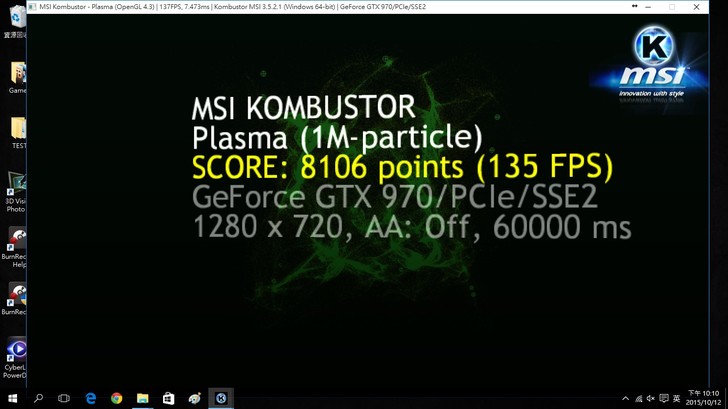
Task: Launch Google Chrome from the taskbar
Action: click(x=117, y=398)
